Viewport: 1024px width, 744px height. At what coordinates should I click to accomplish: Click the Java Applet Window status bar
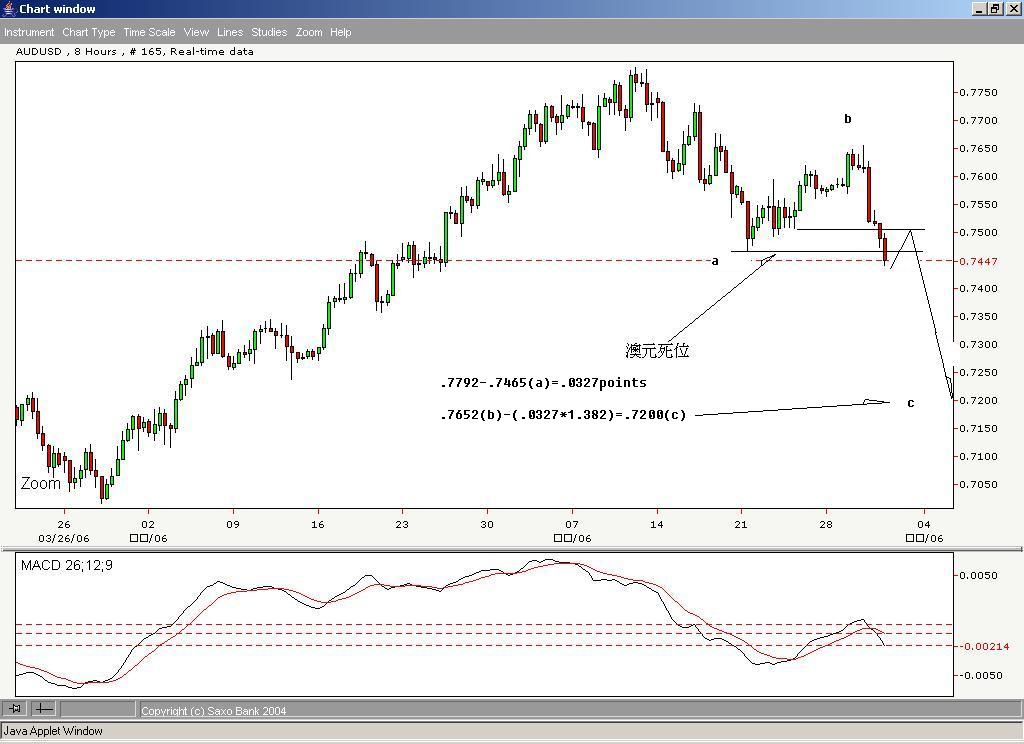[x=55, y=731]
